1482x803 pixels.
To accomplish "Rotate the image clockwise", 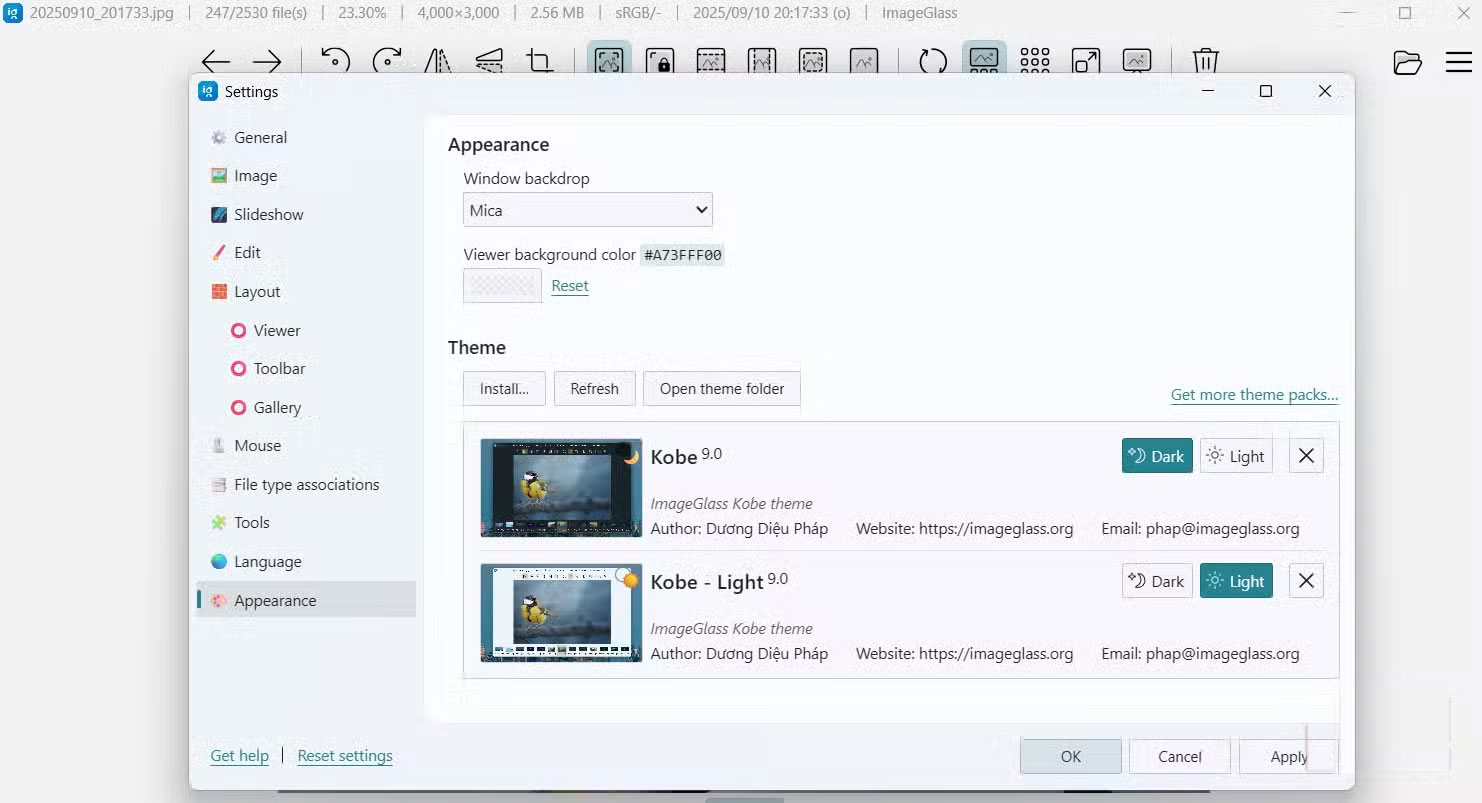I will (x=388, y=60).
